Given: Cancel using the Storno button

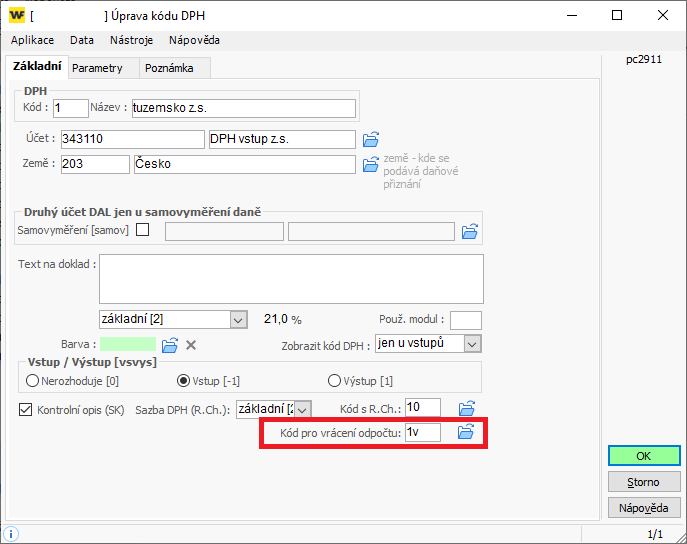Looking at the screenshot, I should point(643,482).
